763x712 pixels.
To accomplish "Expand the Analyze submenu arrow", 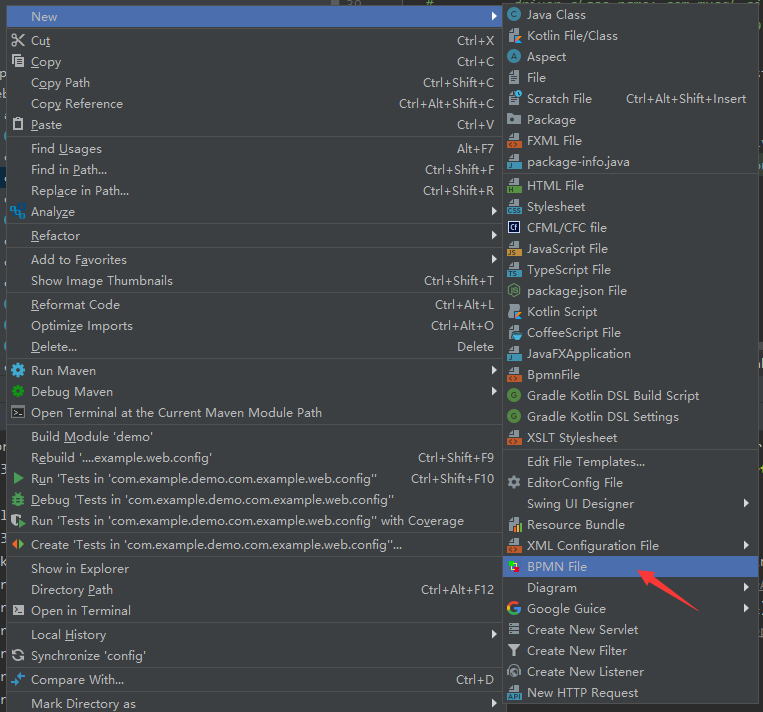I will pos(494,211).
